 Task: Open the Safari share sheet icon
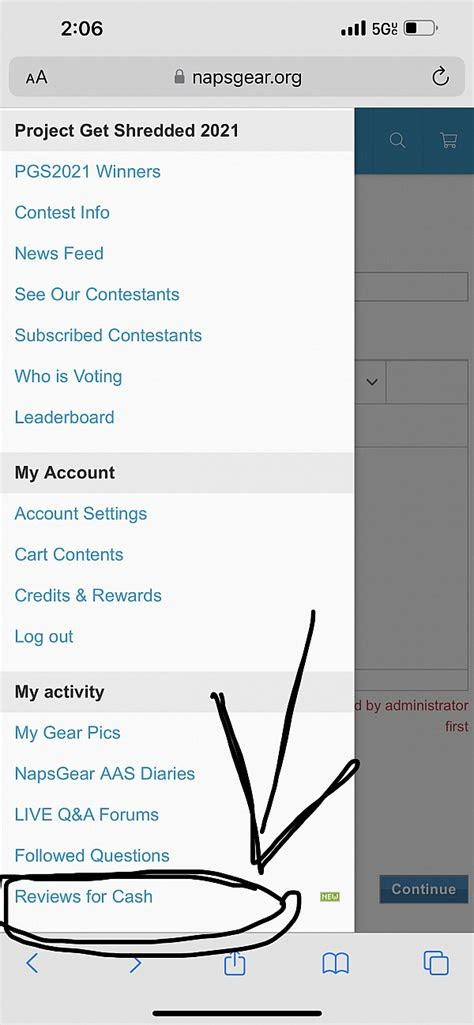click(x=235, y=962)
